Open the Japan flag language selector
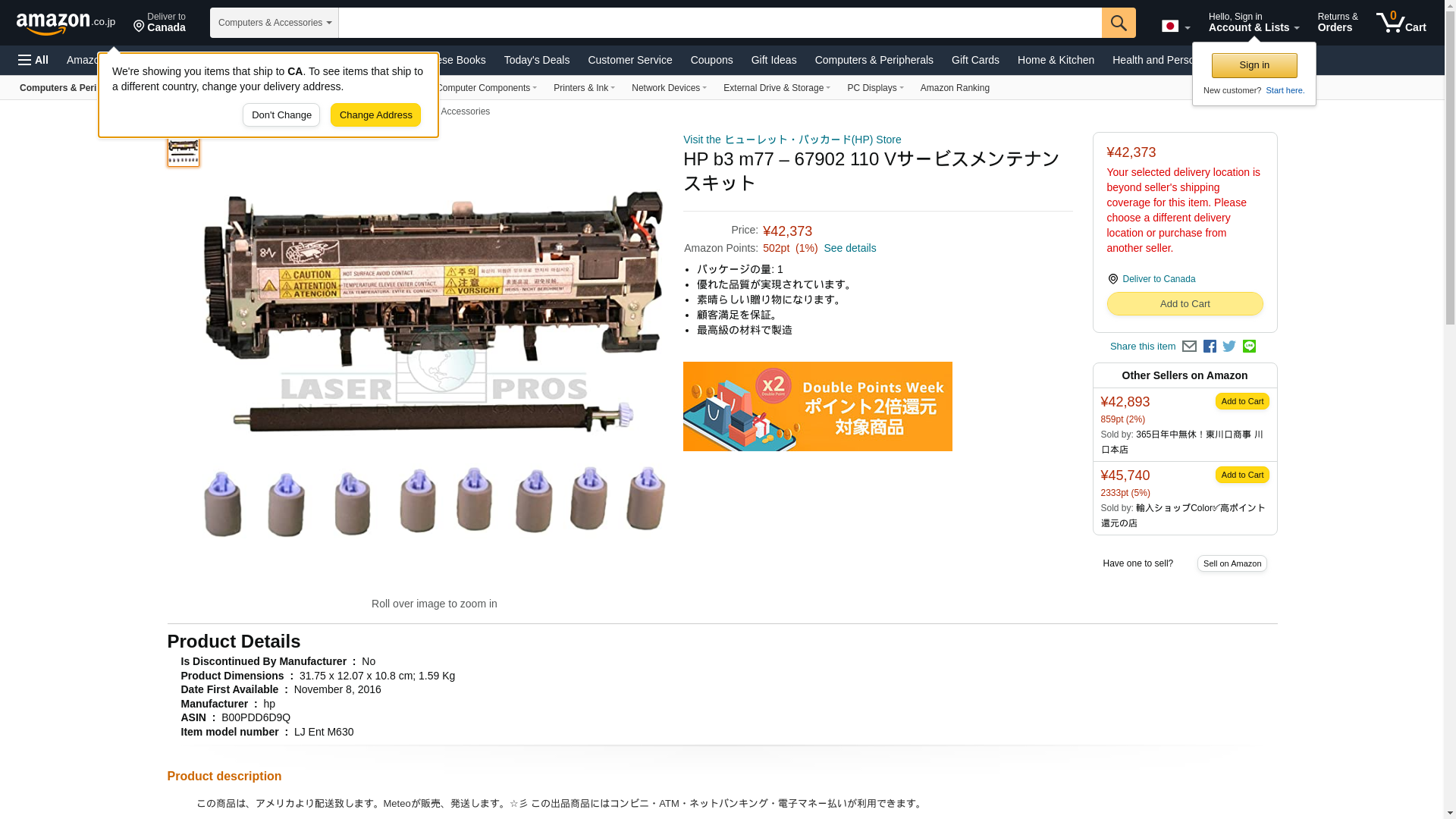The width and height of the screenshot is (1456, 819). 1175,27
